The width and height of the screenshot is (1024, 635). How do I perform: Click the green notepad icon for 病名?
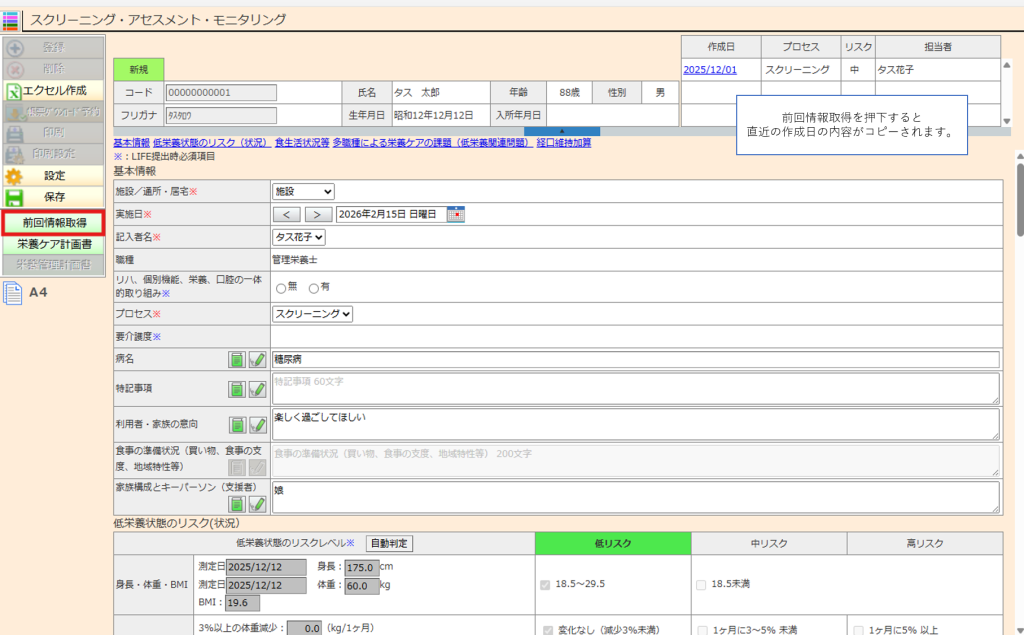(237, 360)
